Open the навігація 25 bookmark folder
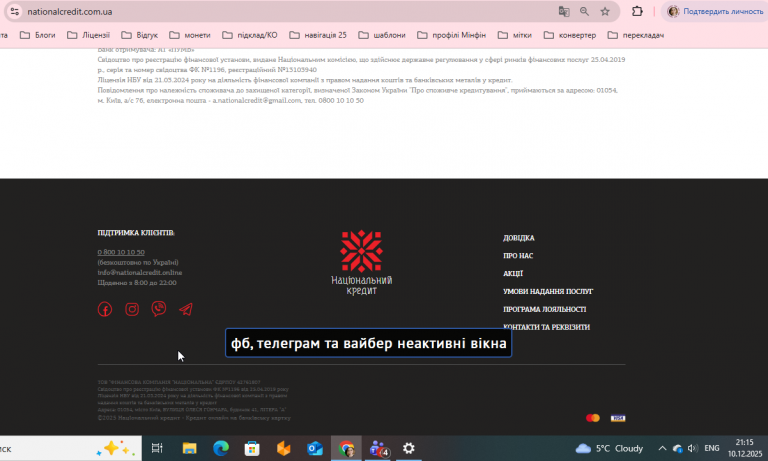The height and width of the screenshot is (461, 768). 318,35
